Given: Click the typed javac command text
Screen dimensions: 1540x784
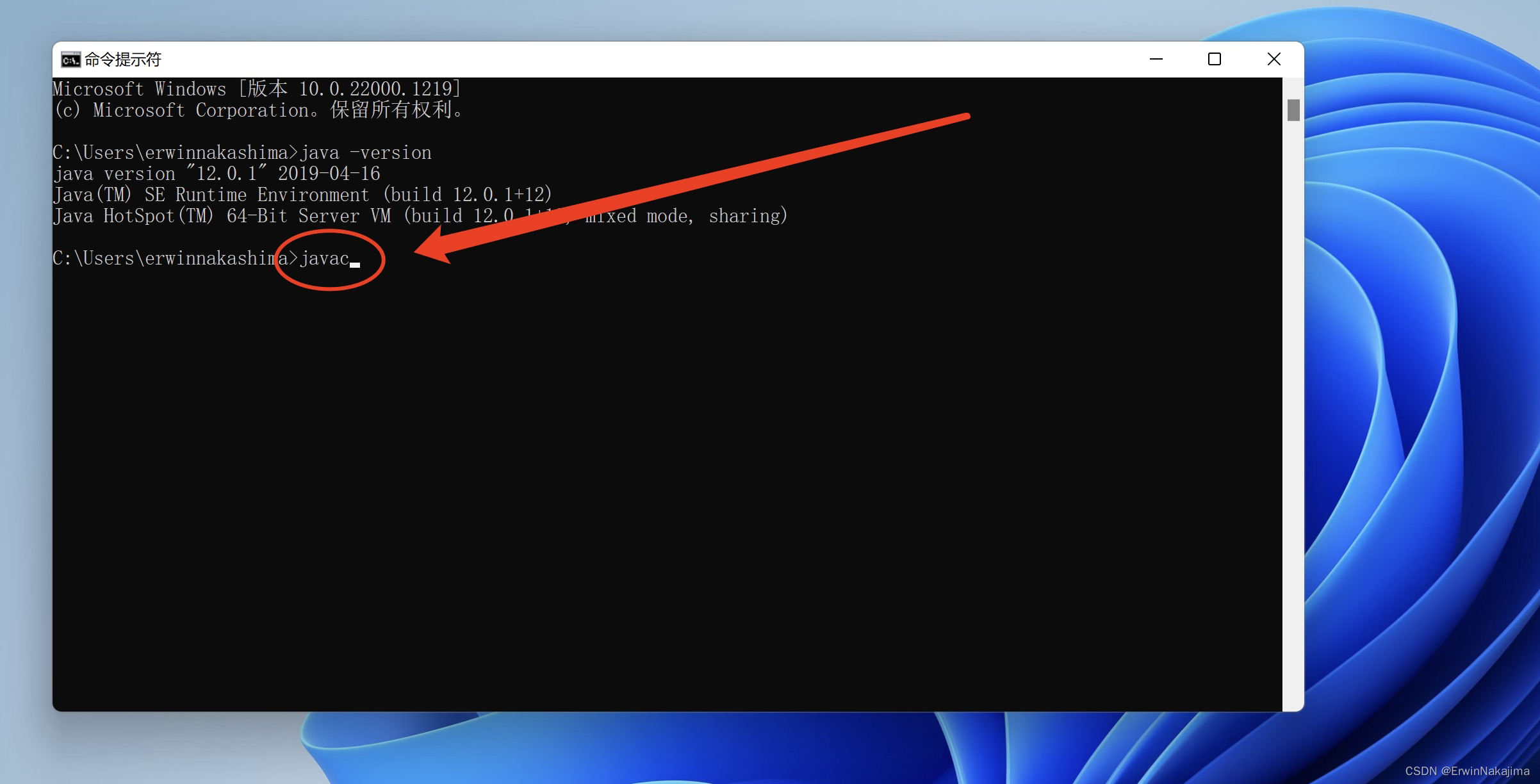Looking at the screenshot, I should point(324,258).
